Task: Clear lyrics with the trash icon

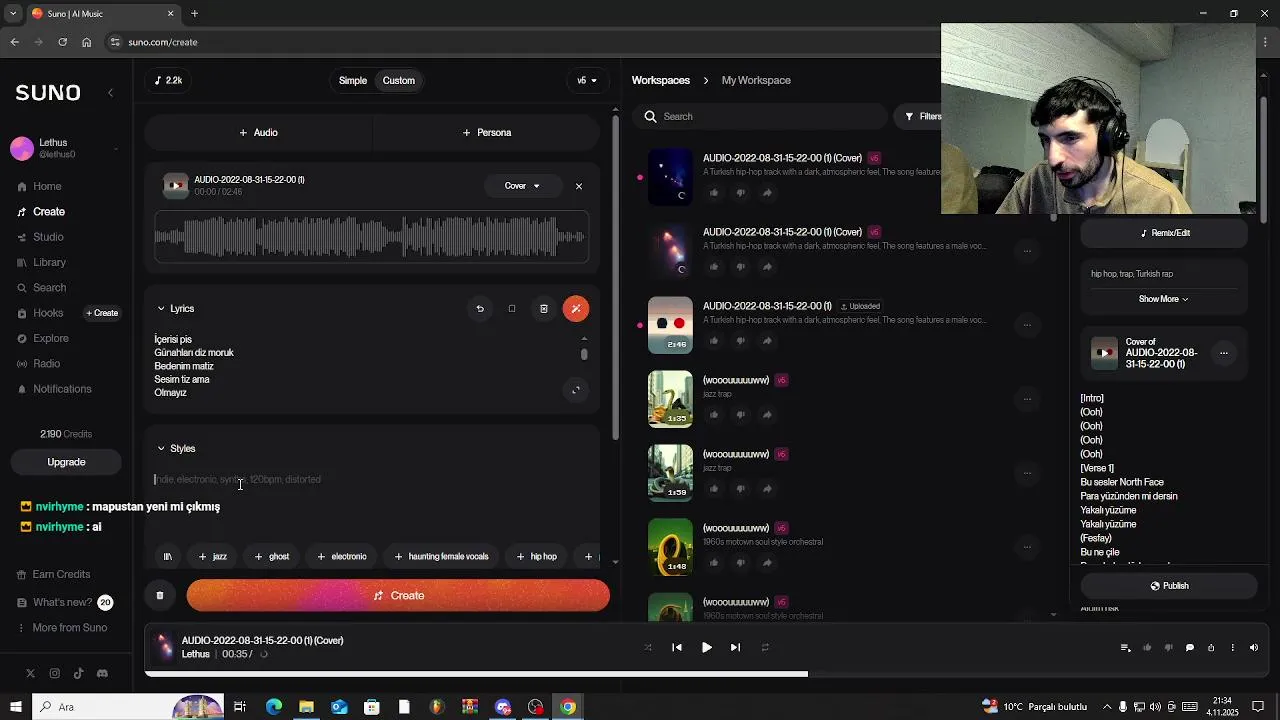Action: pos(544,309)
